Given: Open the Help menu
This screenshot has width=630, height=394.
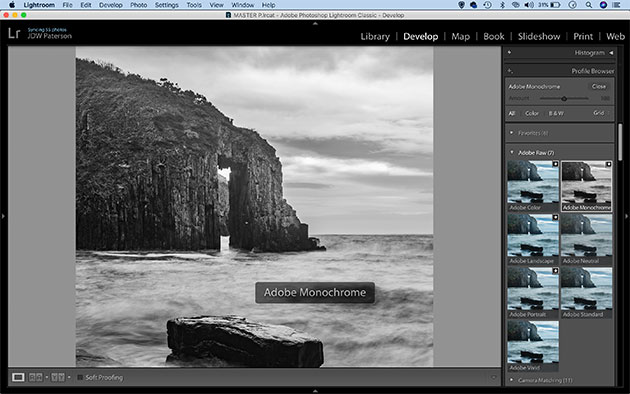Looking at the screenshot, I should (x=268, y=5).
